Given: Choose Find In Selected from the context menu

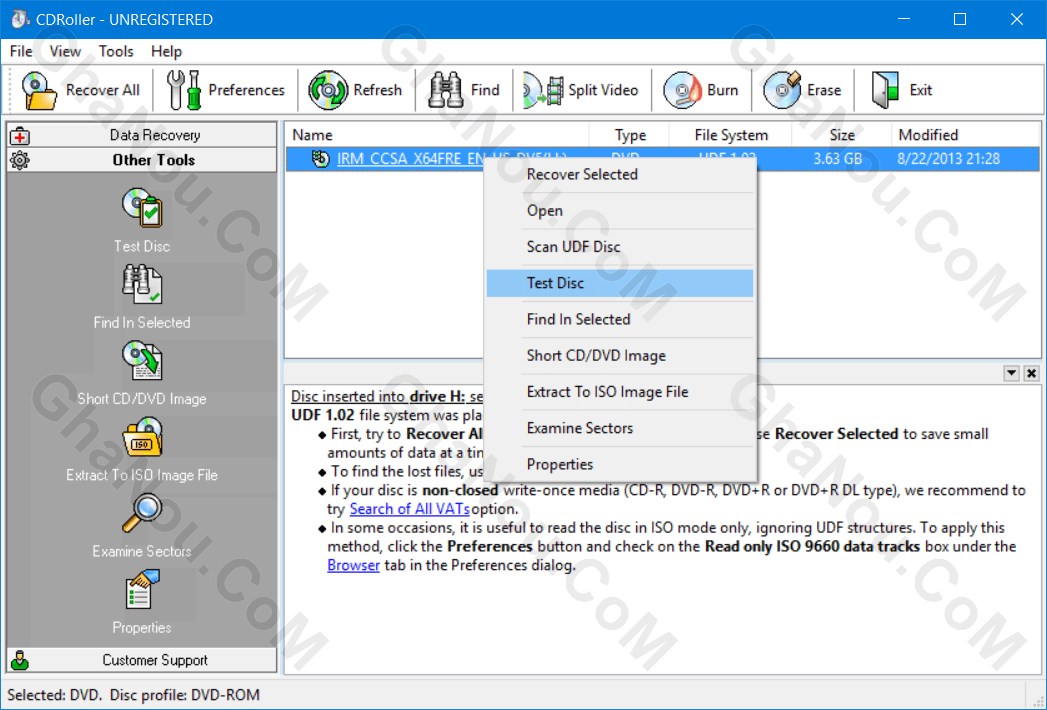Looking at the screenshot, I should [620, 319].
